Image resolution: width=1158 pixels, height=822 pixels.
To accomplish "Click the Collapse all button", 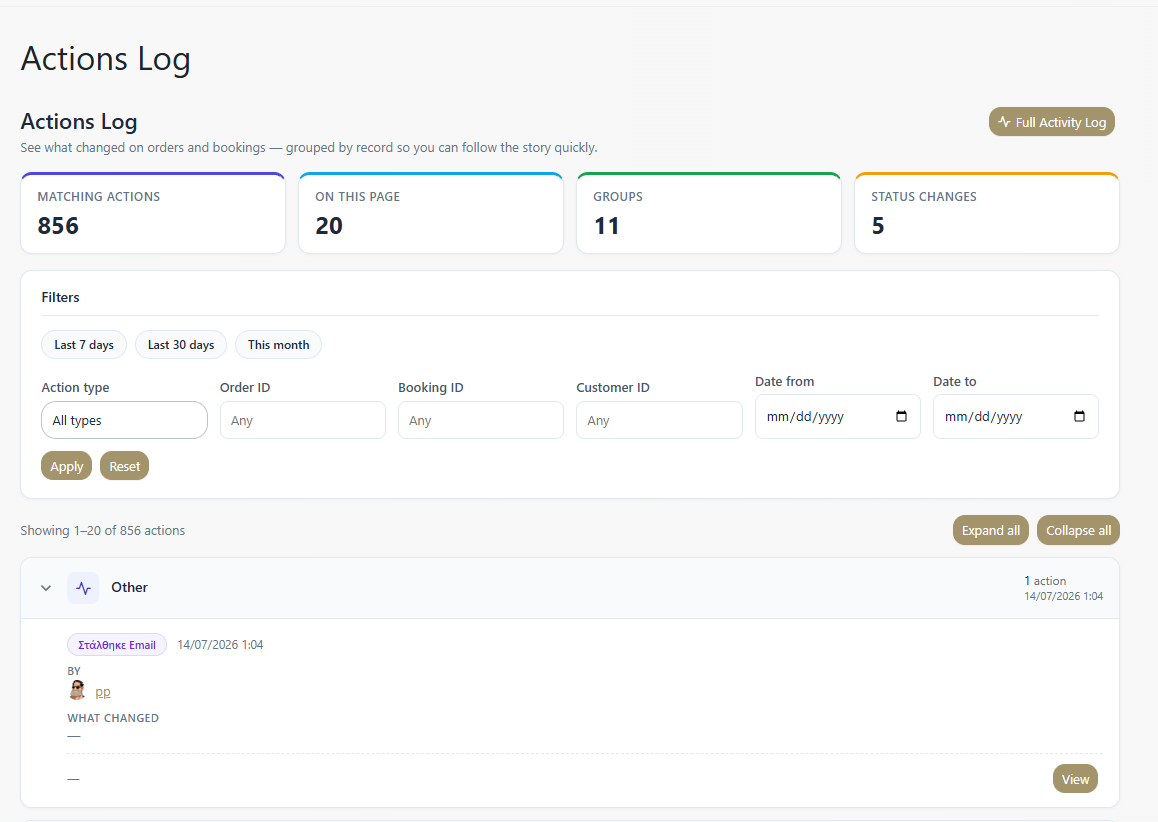I will tap(1078, 530).
